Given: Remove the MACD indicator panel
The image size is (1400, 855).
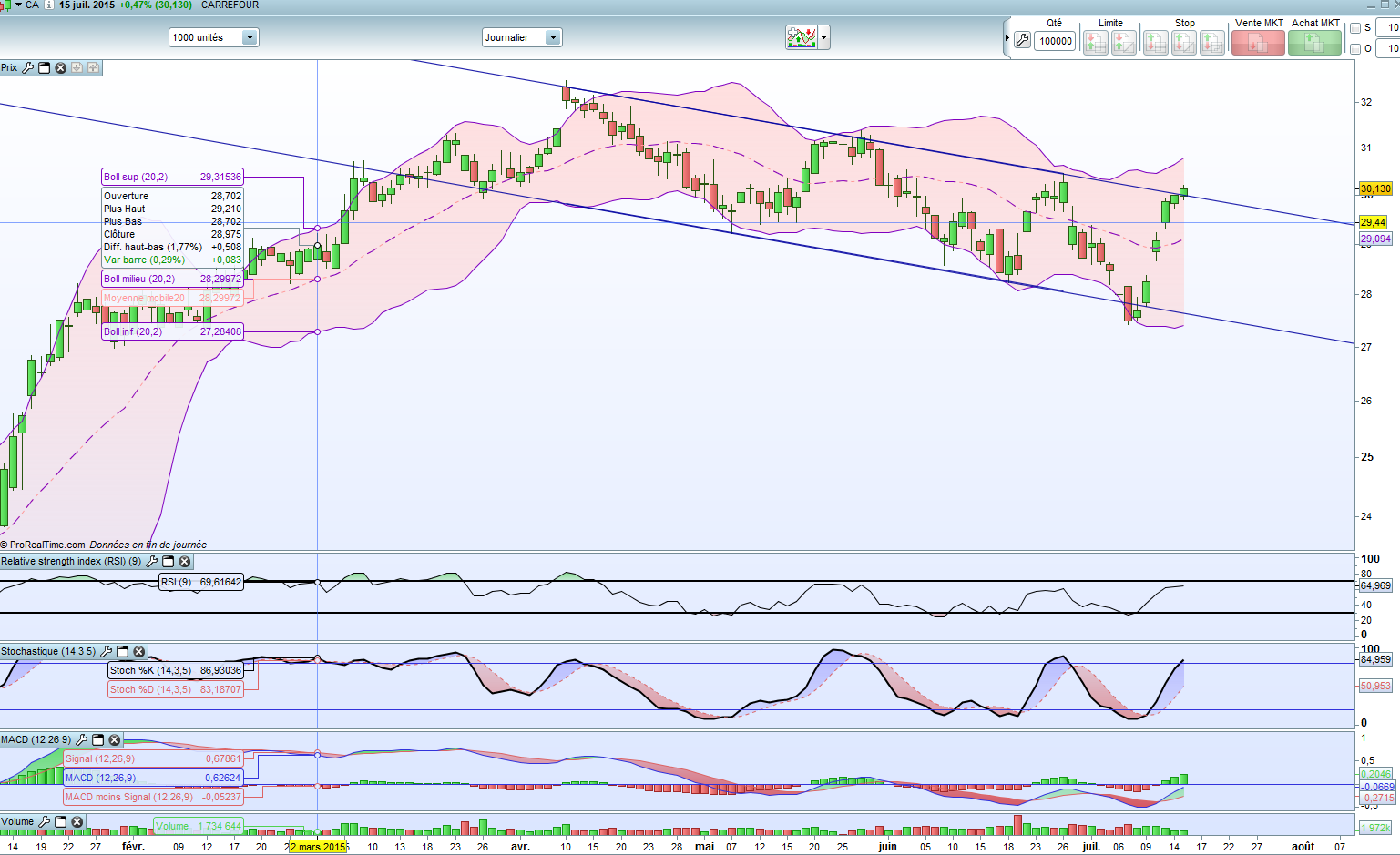Looking at the screenshot, I should pyautogui.click(x=115, y=740).
